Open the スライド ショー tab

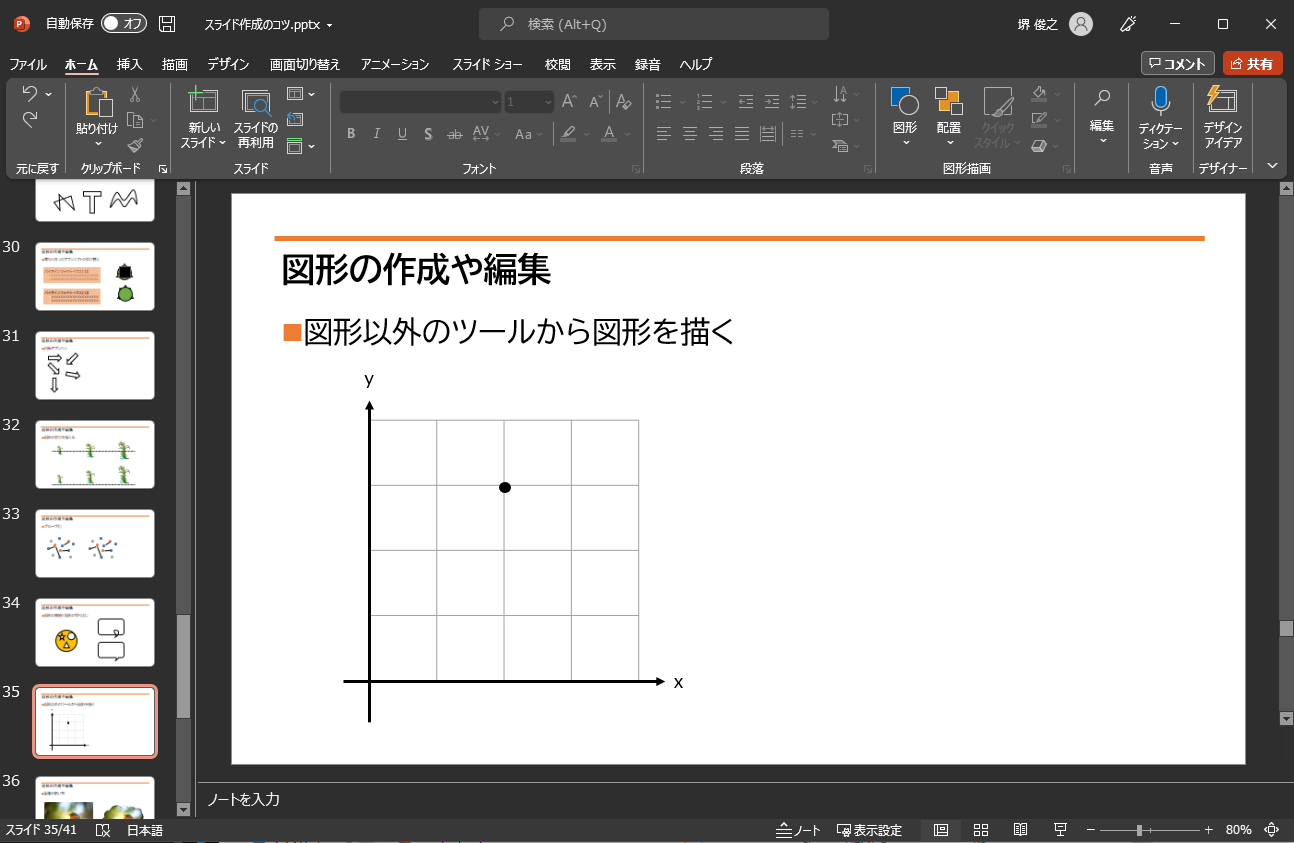pos(487,64)
